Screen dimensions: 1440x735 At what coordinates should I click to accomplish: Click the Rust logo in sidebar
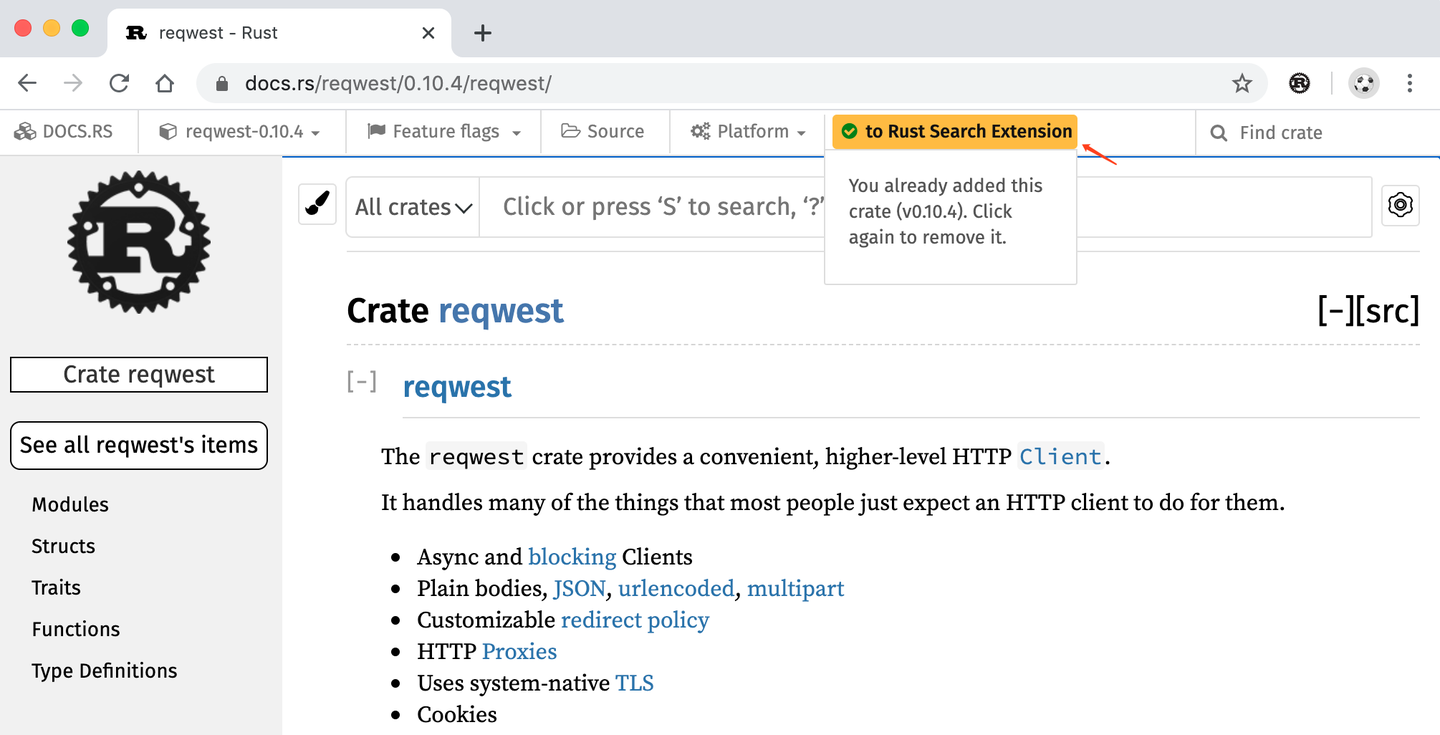click(139, 241)
